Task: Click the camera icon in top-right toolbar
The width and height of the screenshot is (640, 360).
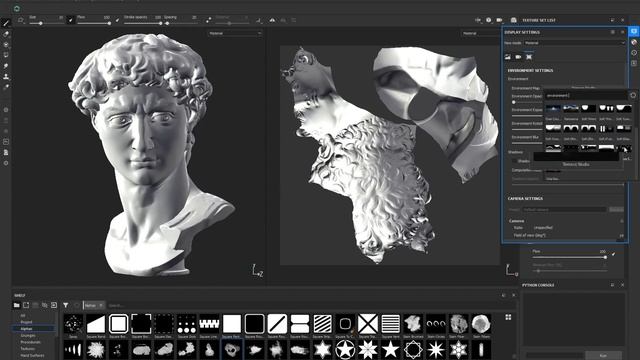Action: [499, 20]
